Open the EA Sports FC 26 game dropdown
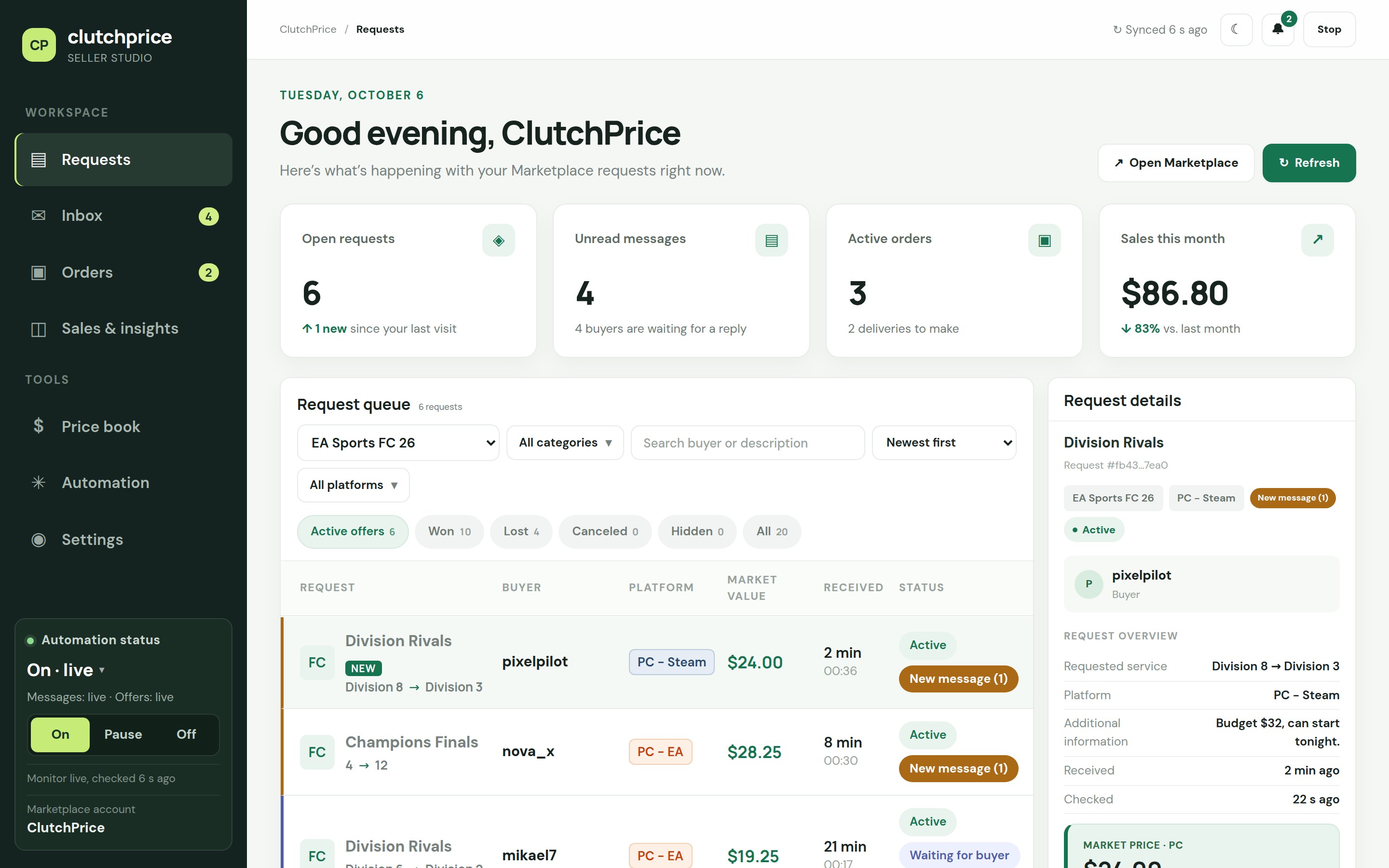The image size is (1389, 868). click(398, 443)
